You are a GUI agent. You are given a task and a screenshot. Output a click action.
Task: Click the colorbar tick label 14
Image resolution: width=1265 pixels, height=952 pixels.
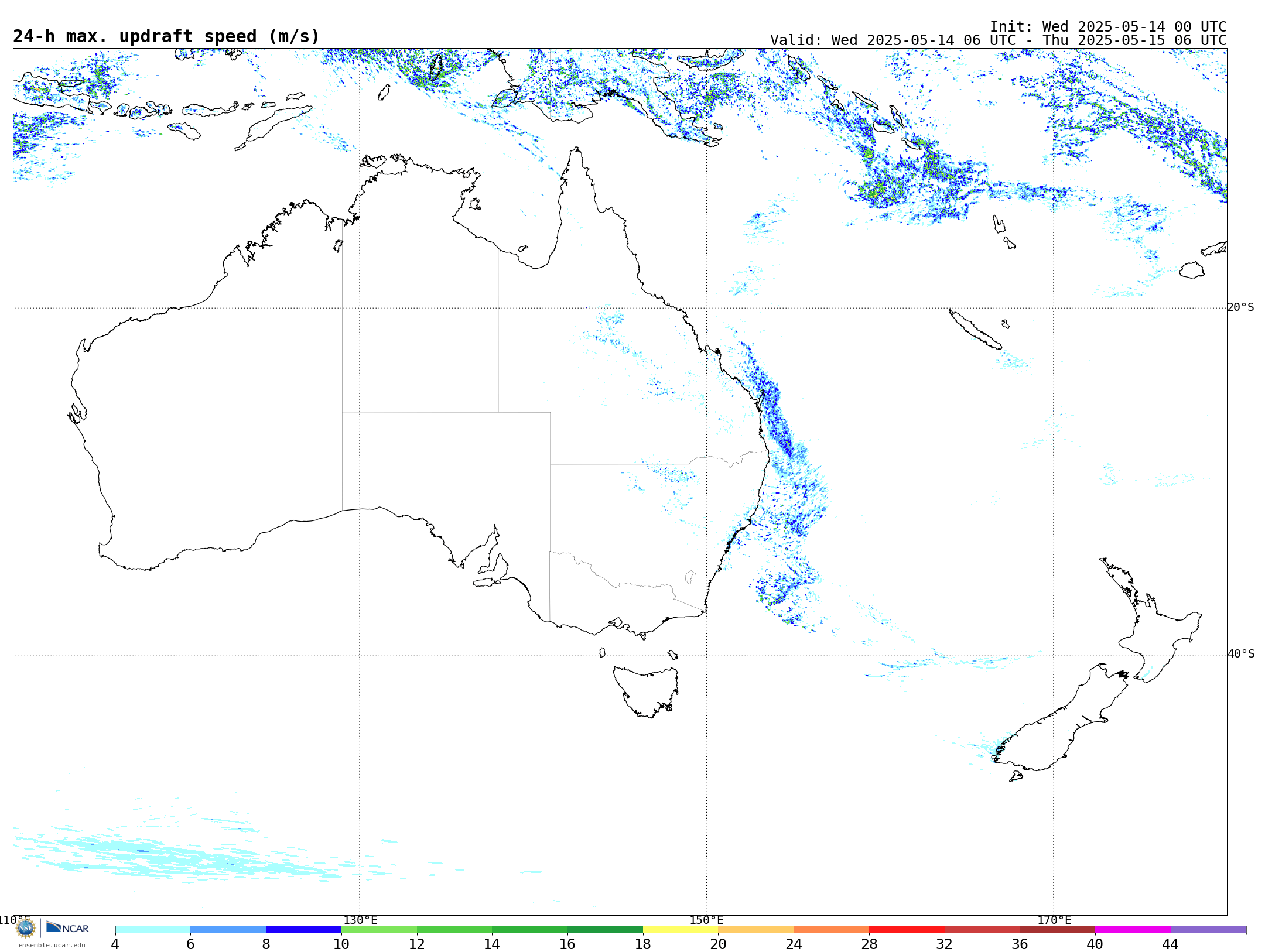(x=492, y=944)
